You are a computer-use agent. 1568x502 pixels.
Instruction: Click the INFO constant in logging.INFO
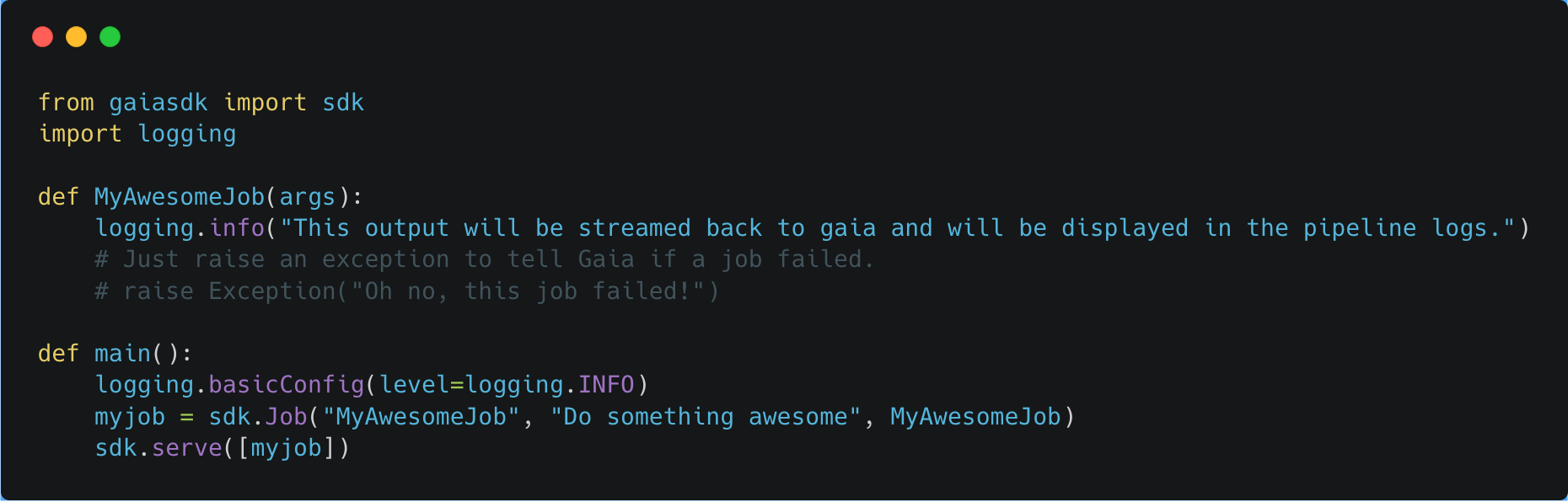(x=606, y=385)
